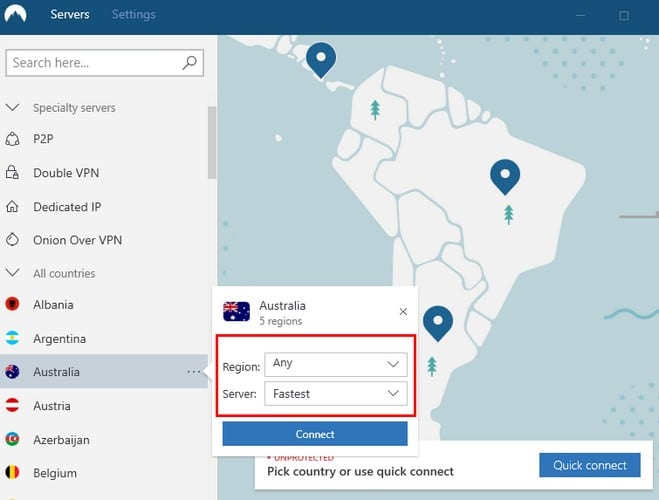Click the sidebar scrollbar thumb

pyautogui.click(x=212, y=143)
